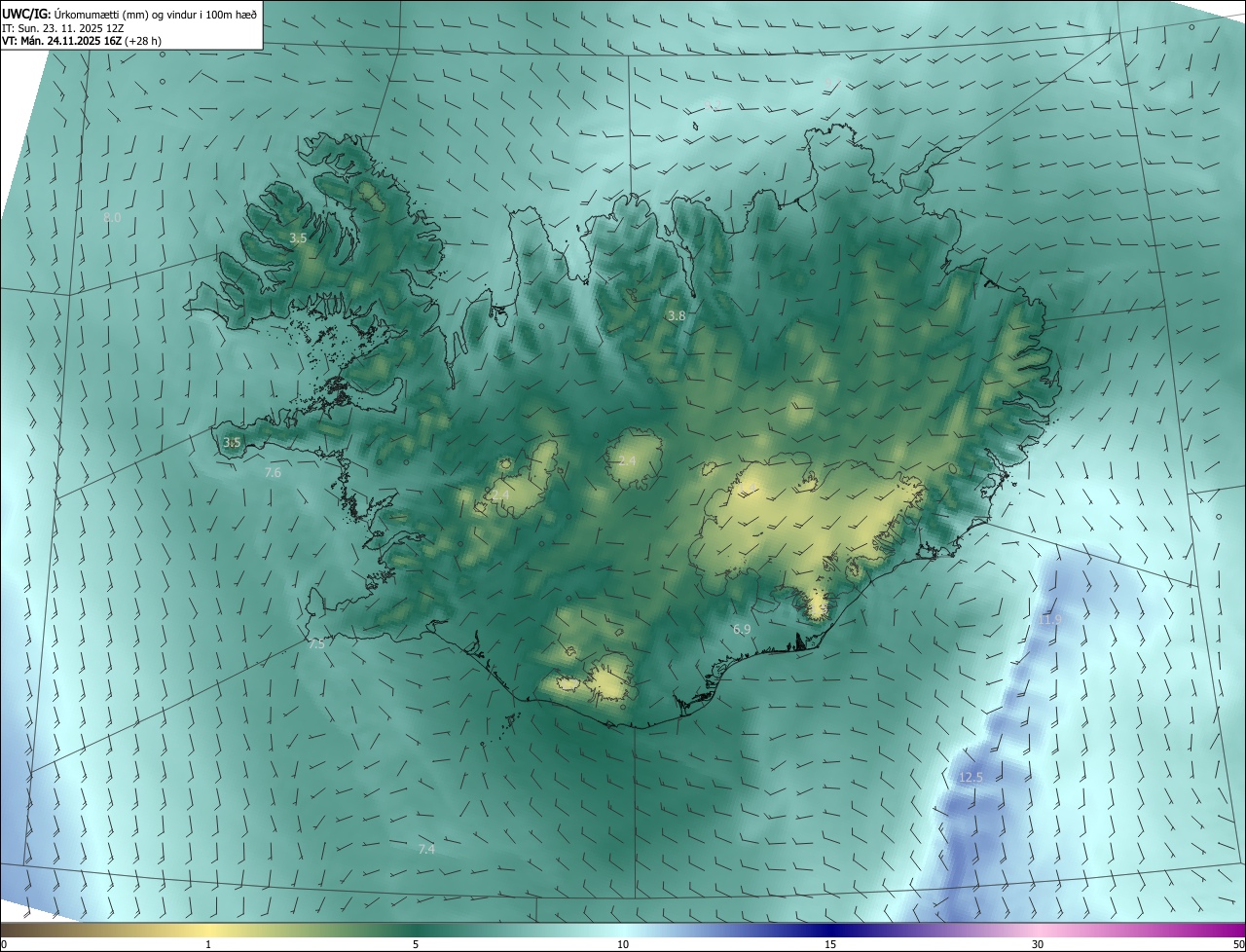Click the '3.5' value on Snæfellsnes peninsula tip
The height and width of the screenshot is (952, 1246).
(x=232, y=442)
